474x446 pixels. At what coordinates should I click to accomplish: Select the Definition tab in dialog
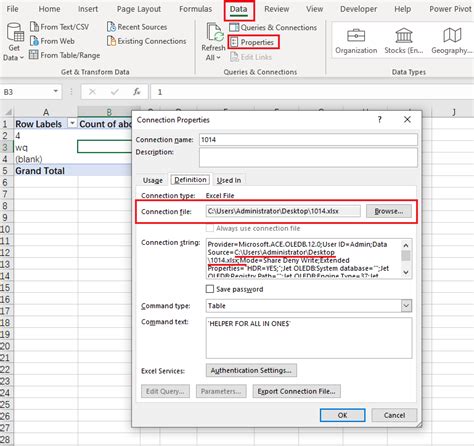tap(190, 179)
